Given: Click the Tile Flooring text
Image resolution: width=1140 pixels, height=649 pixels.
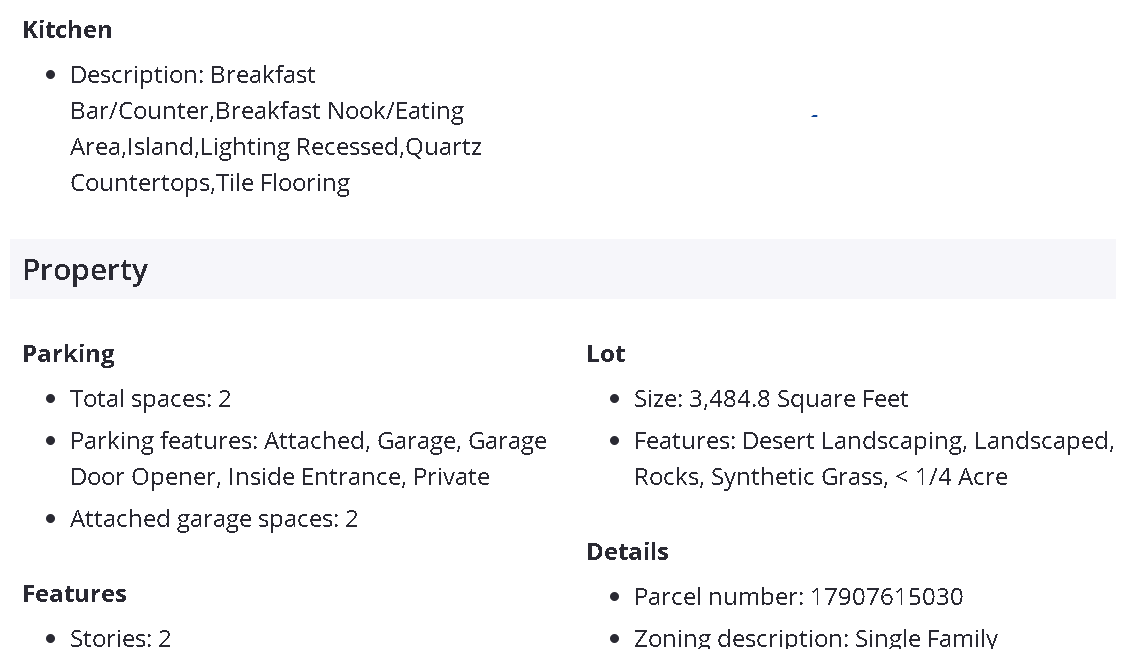Looking at the screenshot, I should (283, 184).
